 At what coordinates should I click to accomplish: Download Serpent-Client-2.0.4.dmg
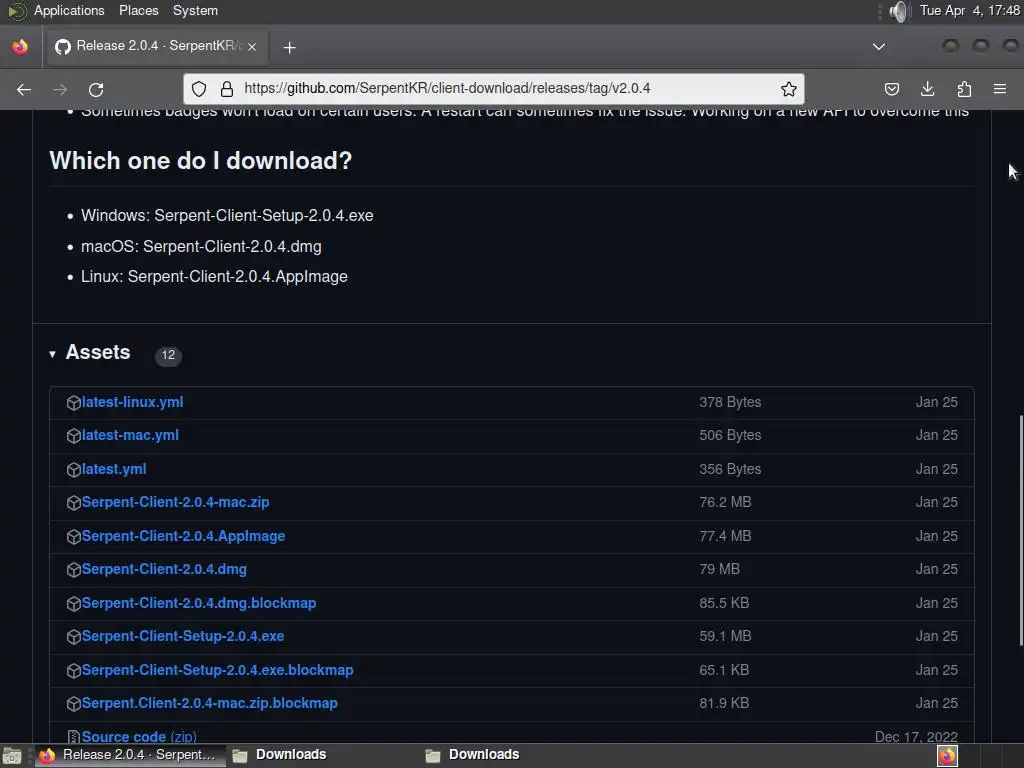click(x=164, y=569)
